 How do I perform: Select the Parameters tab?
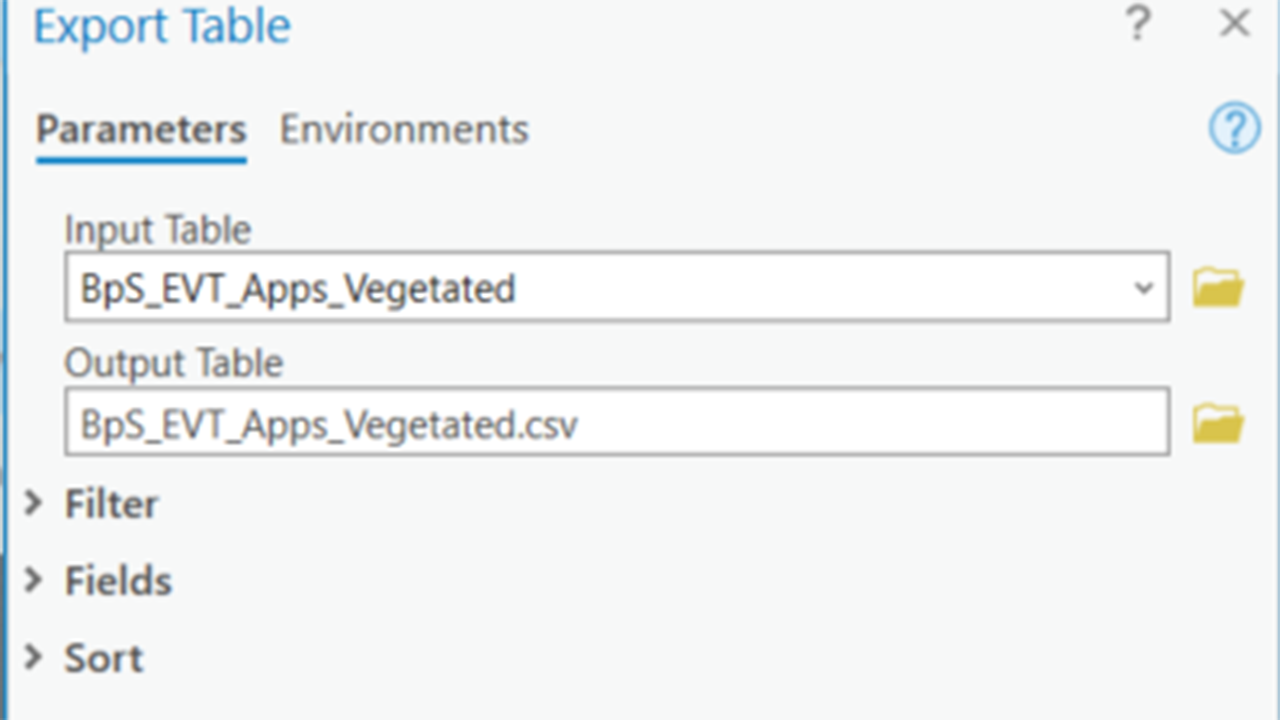(x=139, y=129)
